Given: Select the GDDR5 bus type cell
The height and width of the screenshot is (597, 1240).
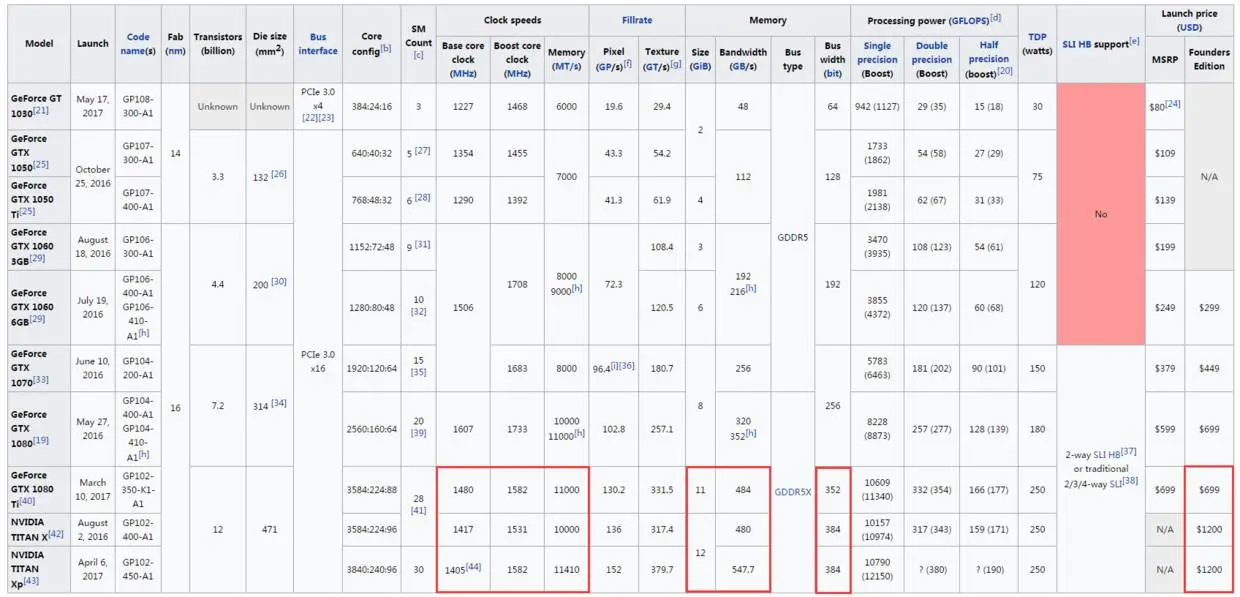Looking at the screenshot, I should [793, 238].
